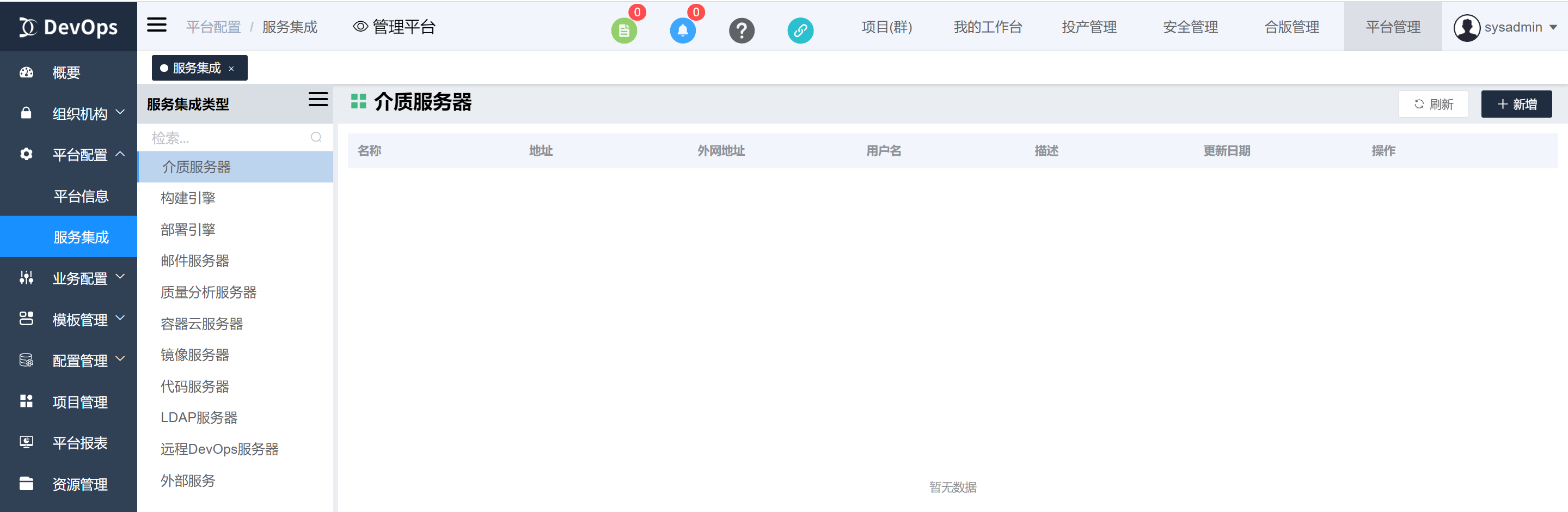The image size is (1568, 512).
Task: Select 邮件服务器 in type list
Action: coord(236,261)
